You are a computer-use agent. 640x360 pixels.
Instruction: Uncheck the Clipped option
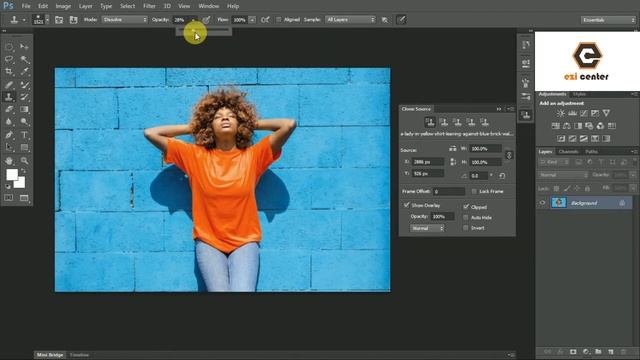[466, 207]
